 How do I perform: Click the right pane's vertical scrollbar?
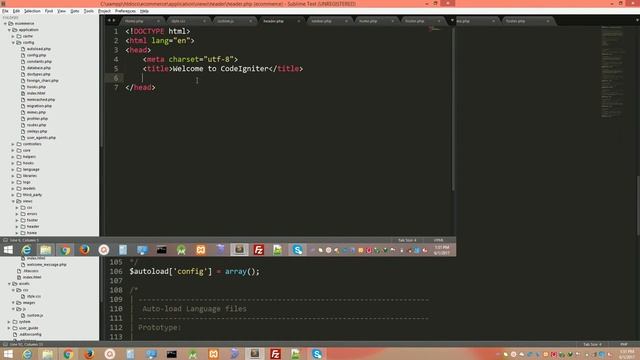(x=638, y=206)
